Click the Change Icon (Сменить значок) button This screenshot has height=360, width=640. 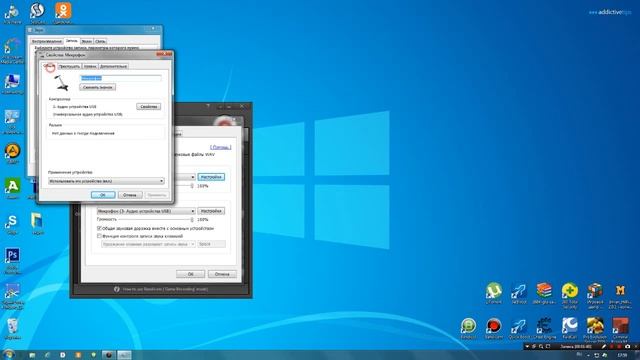98,87
